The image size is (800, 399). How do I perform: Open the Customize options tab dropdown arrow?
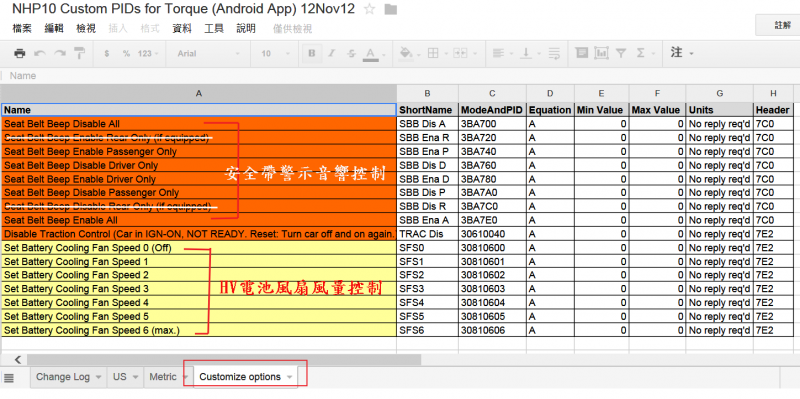tap(290, 378)
